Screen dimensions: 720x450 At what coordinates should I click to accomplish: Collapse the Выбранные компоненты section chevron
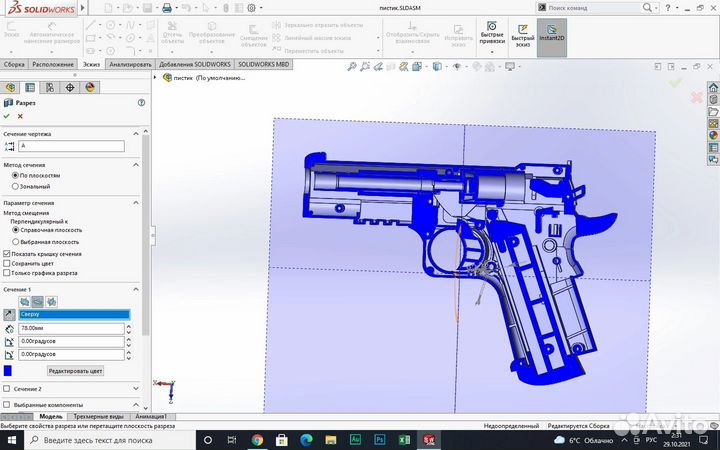[x=136, y=405]
